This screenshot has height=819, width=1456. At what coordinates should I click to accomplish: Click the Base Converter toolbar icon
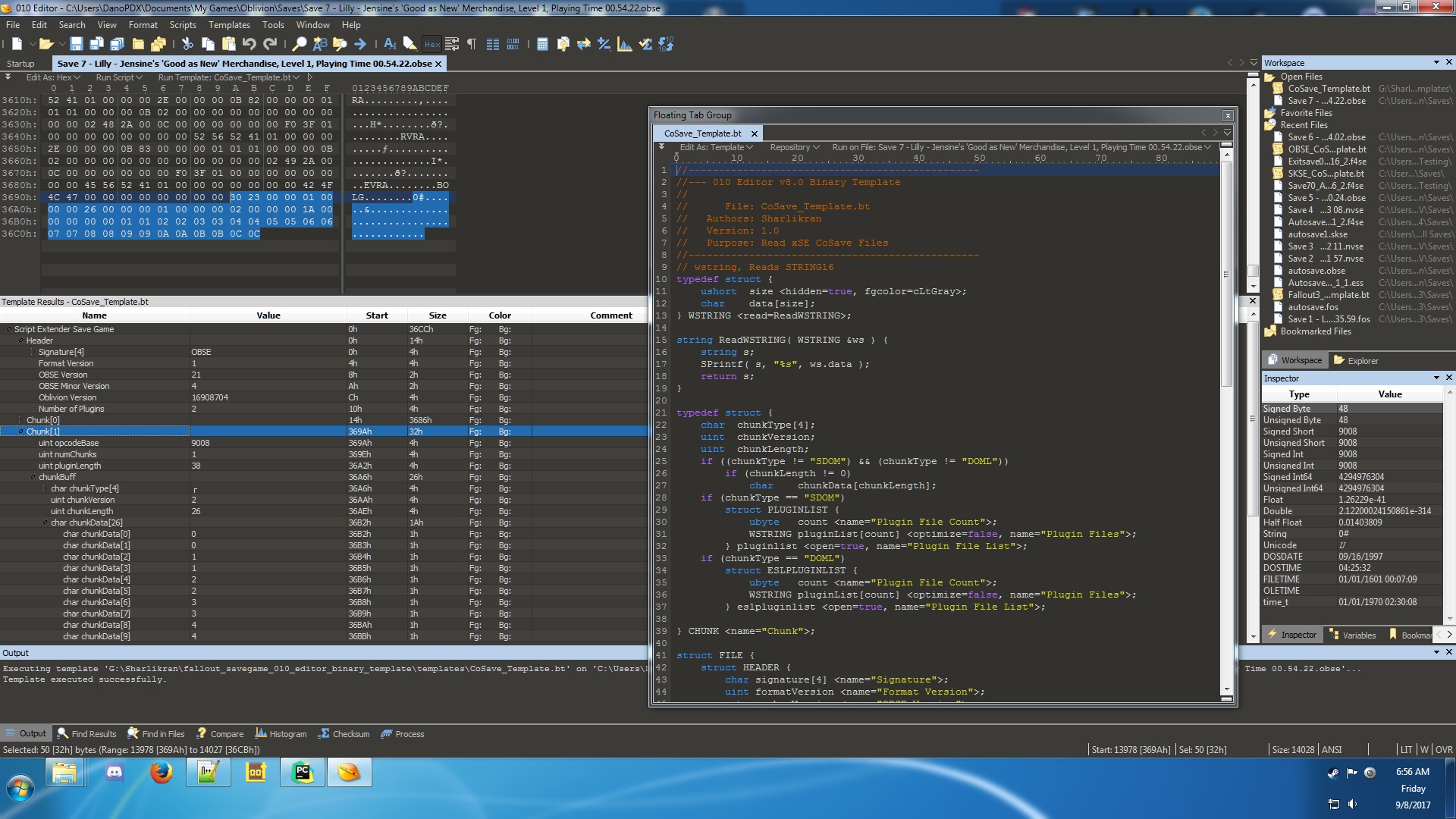667,44
